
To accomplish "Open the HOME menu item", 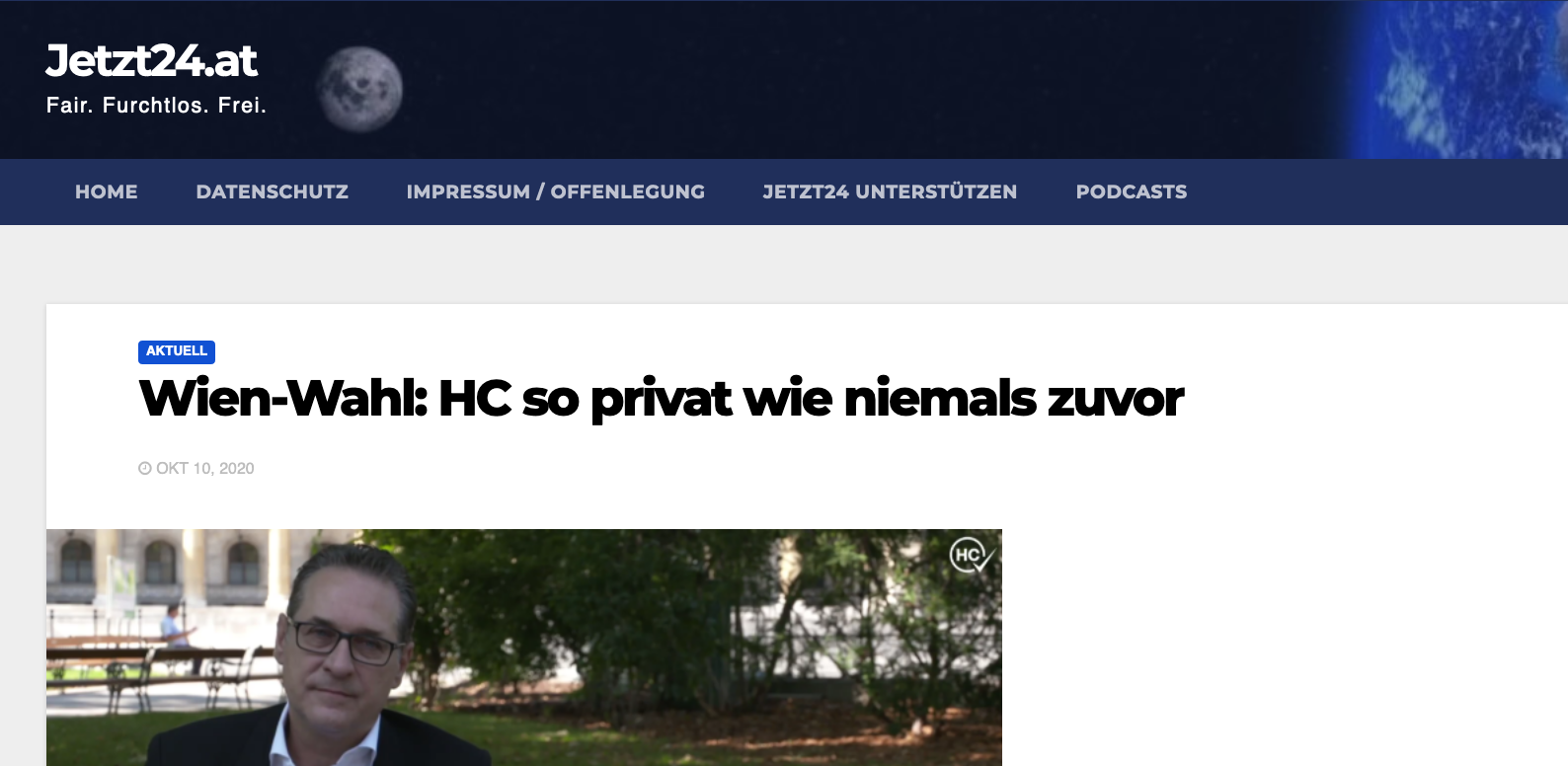I will (107, 191).
